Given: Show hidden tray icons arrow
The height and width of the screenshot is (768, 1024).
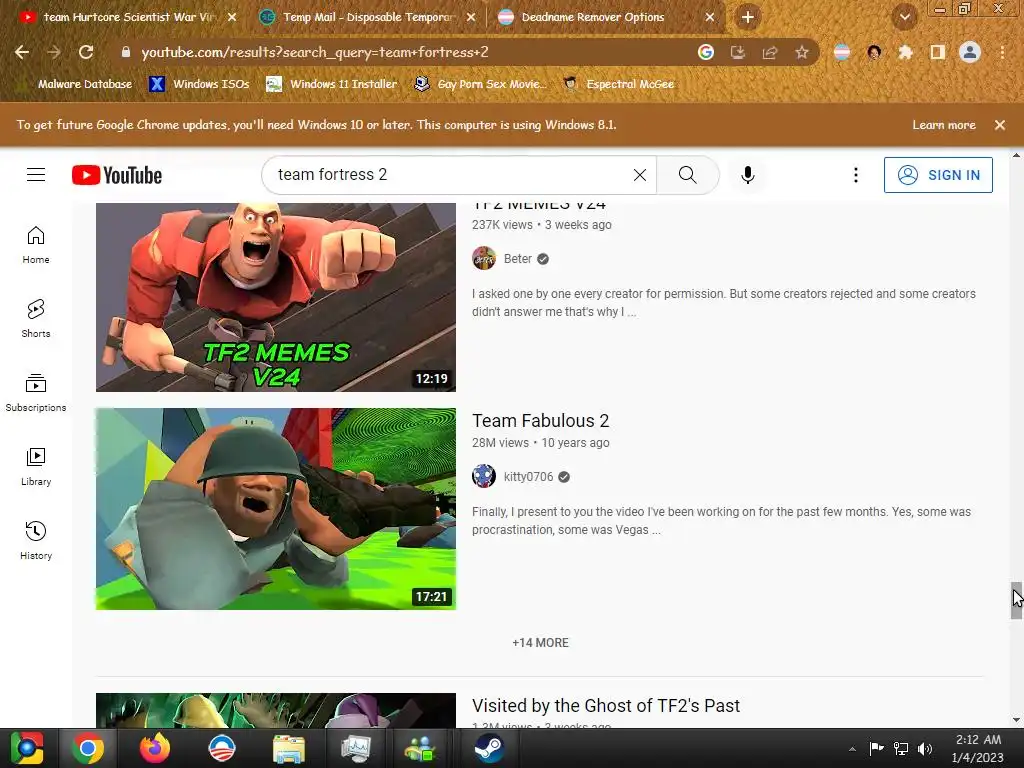Looking at the screenshot, I should pyautogui.click(x=852, y=749).
